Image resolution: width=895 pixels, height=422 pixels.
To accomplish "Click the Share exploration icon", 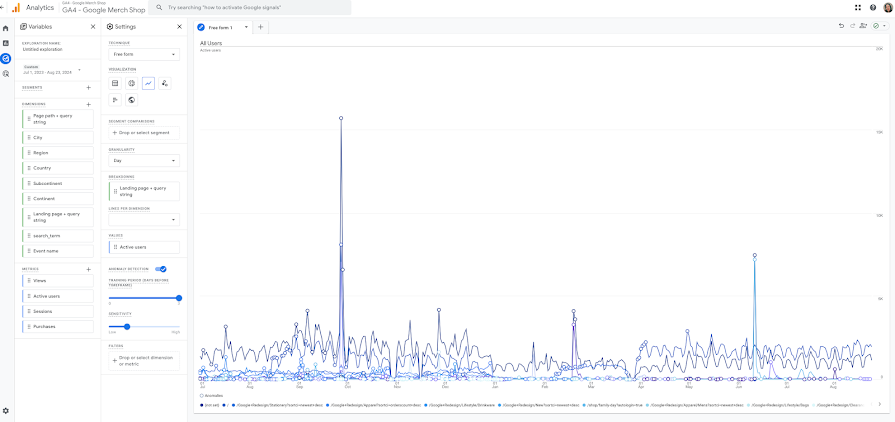I will [x=863, y=26].
